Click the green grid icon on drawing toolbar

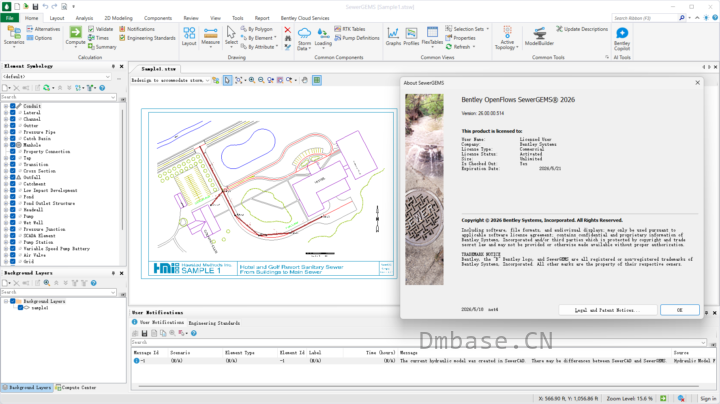317,80
